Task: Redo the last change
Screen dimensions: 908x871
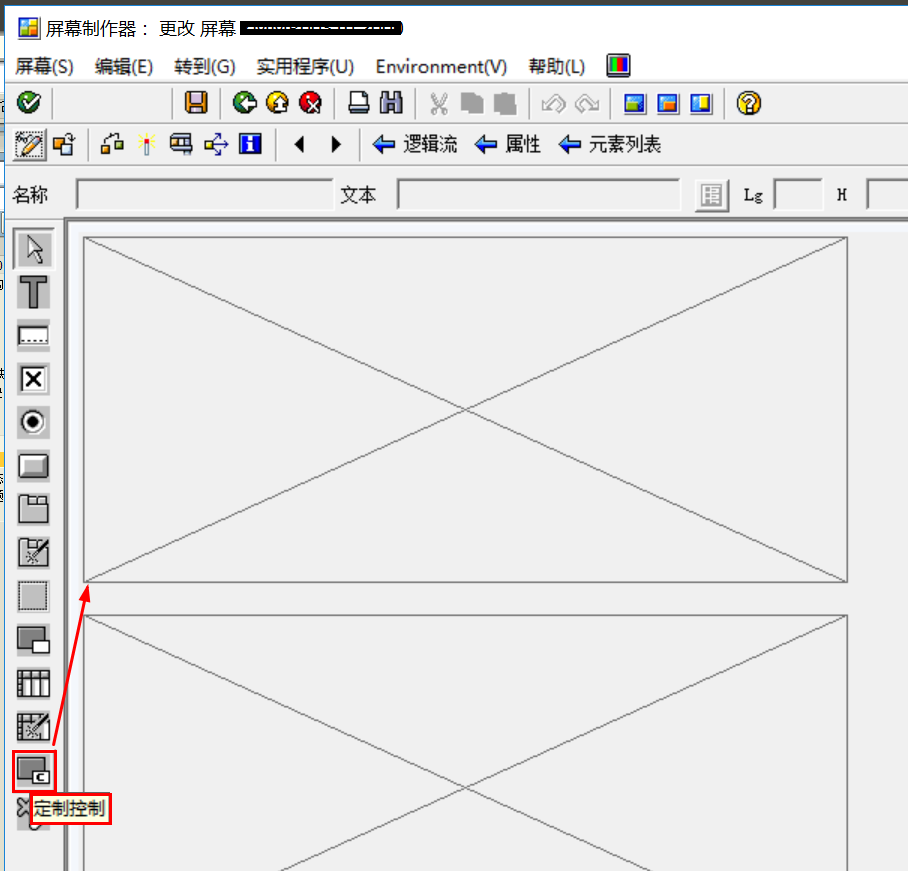Action: pyautogui.click(x=587, y=104)
